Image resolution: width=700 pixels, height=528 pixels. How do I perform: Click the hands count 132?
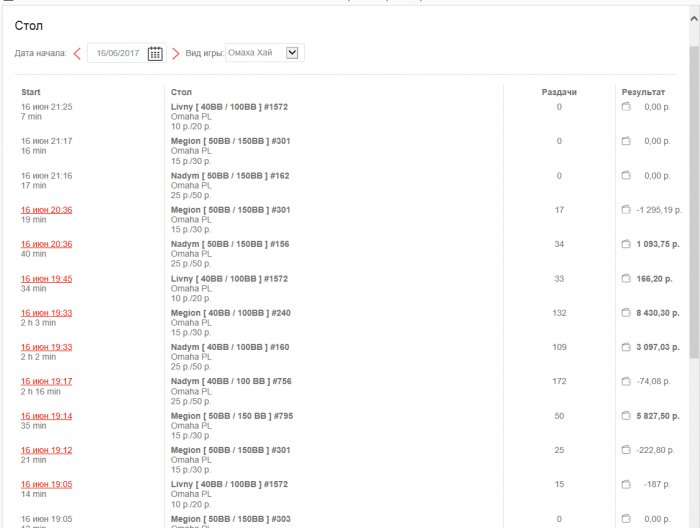tap(559, 313)
